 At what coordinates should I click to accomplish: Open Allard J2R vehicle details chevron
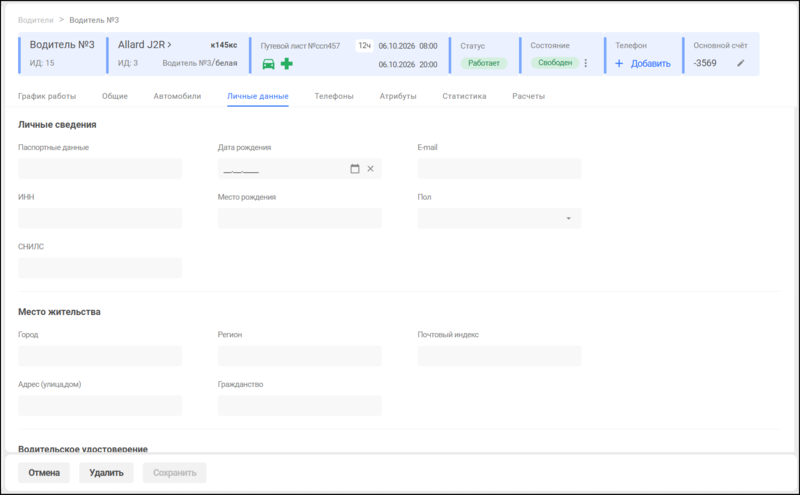pyautogui.click(x=169, y=45)
